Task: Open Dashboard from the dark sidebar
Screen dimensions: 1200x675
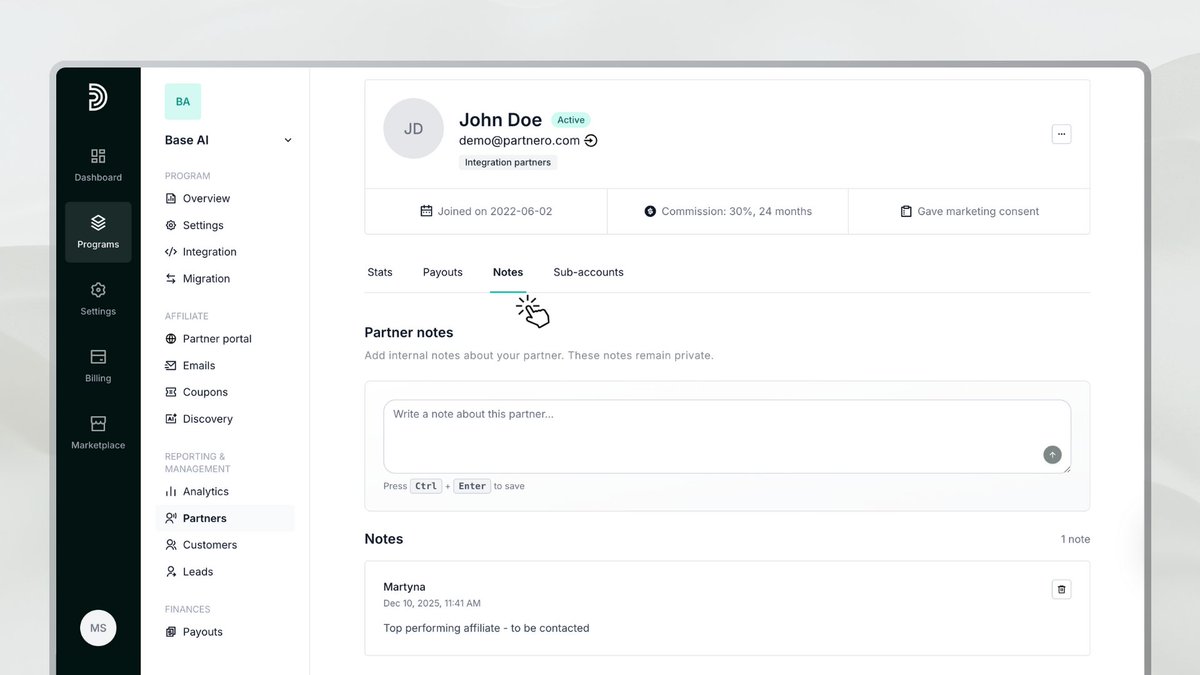Action: (98, 165)
